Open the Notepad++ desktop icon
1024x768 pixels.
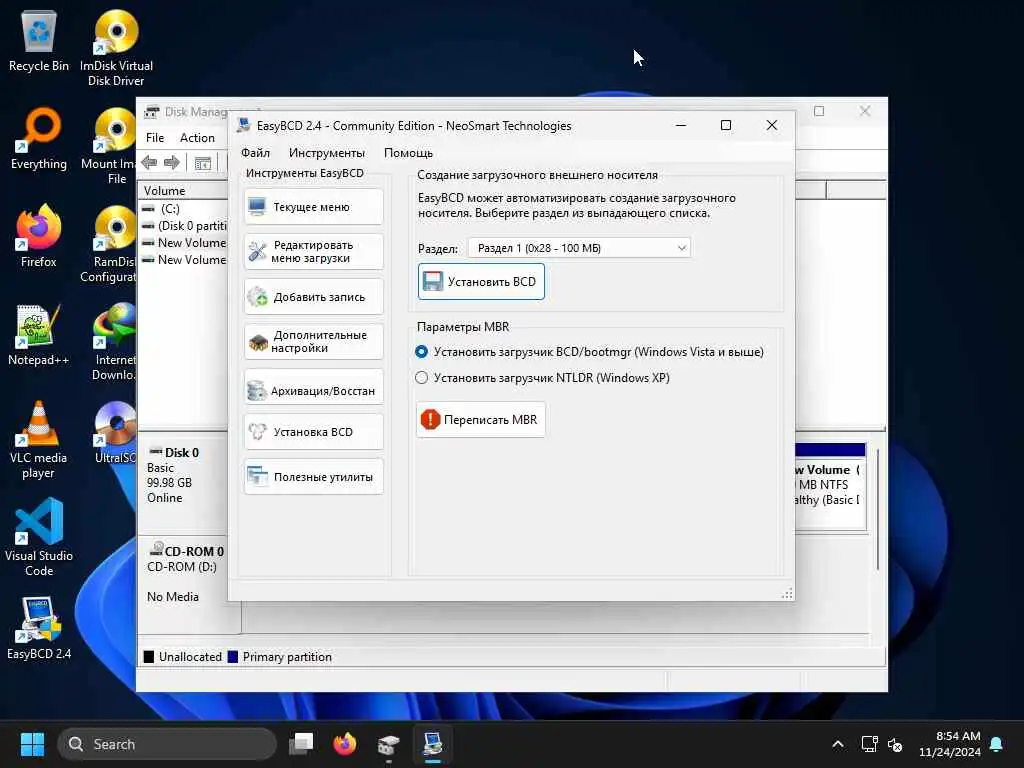point(39,335)
